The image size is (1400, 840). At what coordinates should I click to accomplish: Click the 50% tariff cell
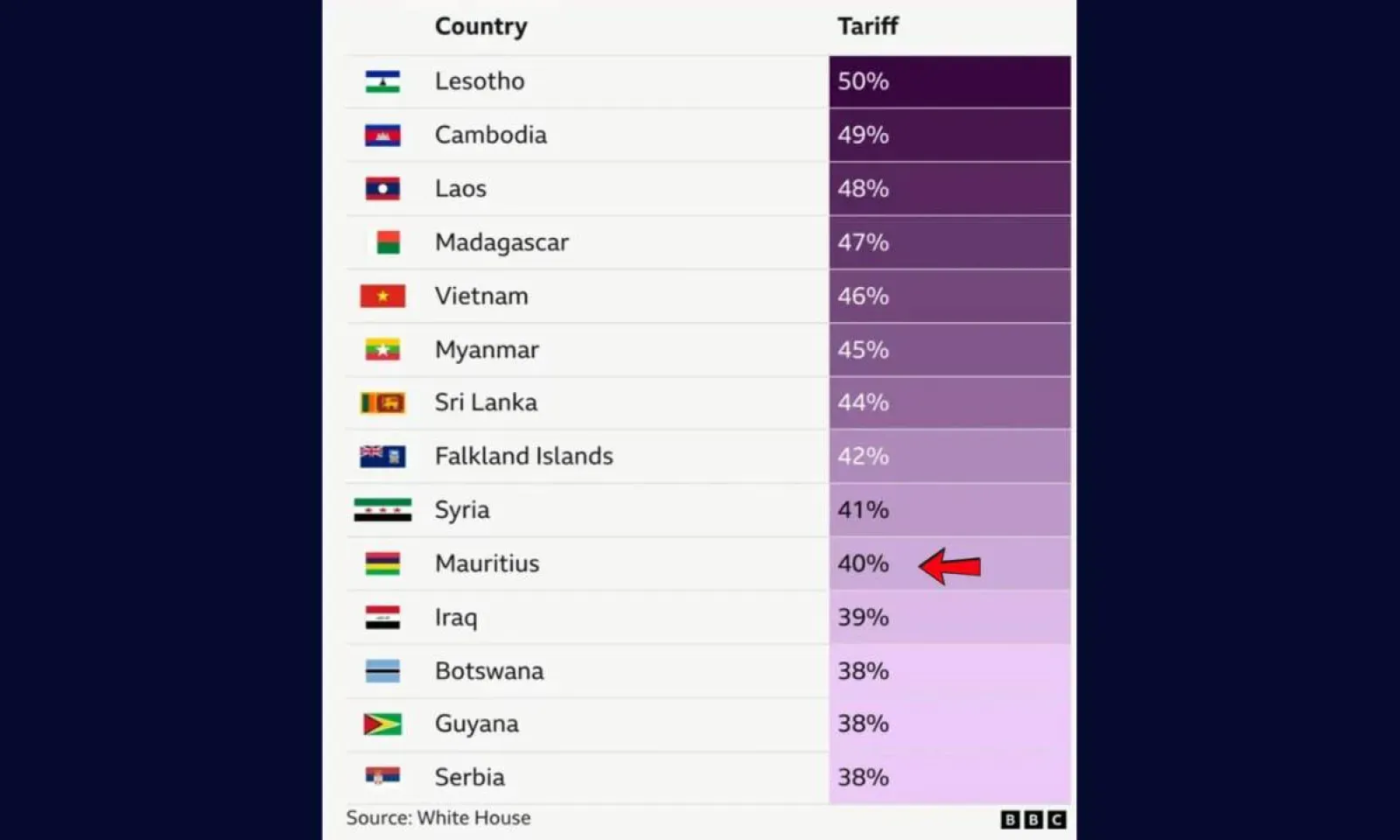949,81
